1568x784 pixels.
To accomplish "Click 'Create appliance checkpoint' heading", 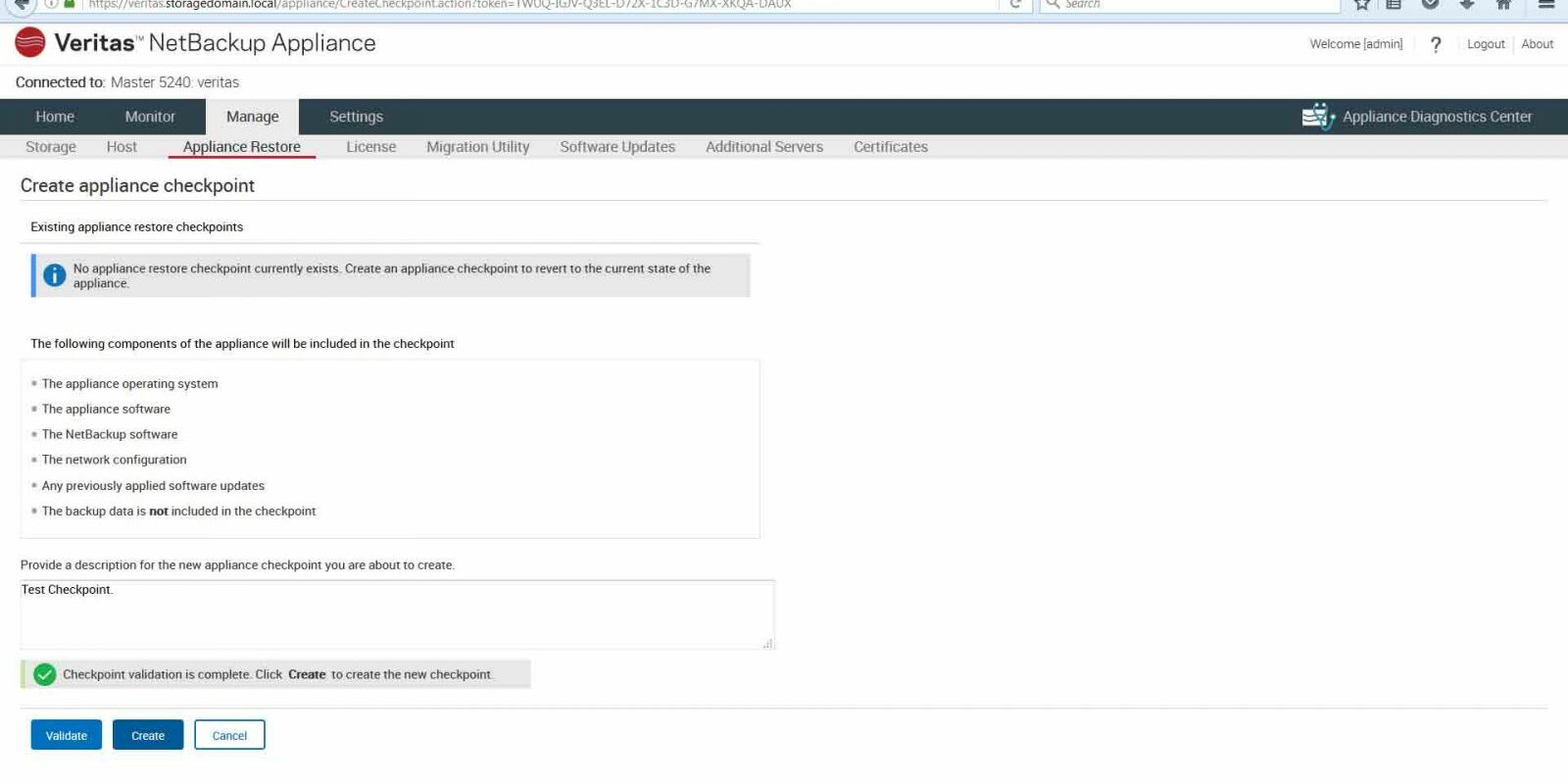I will pyautogui.click(x=137, y=185).
